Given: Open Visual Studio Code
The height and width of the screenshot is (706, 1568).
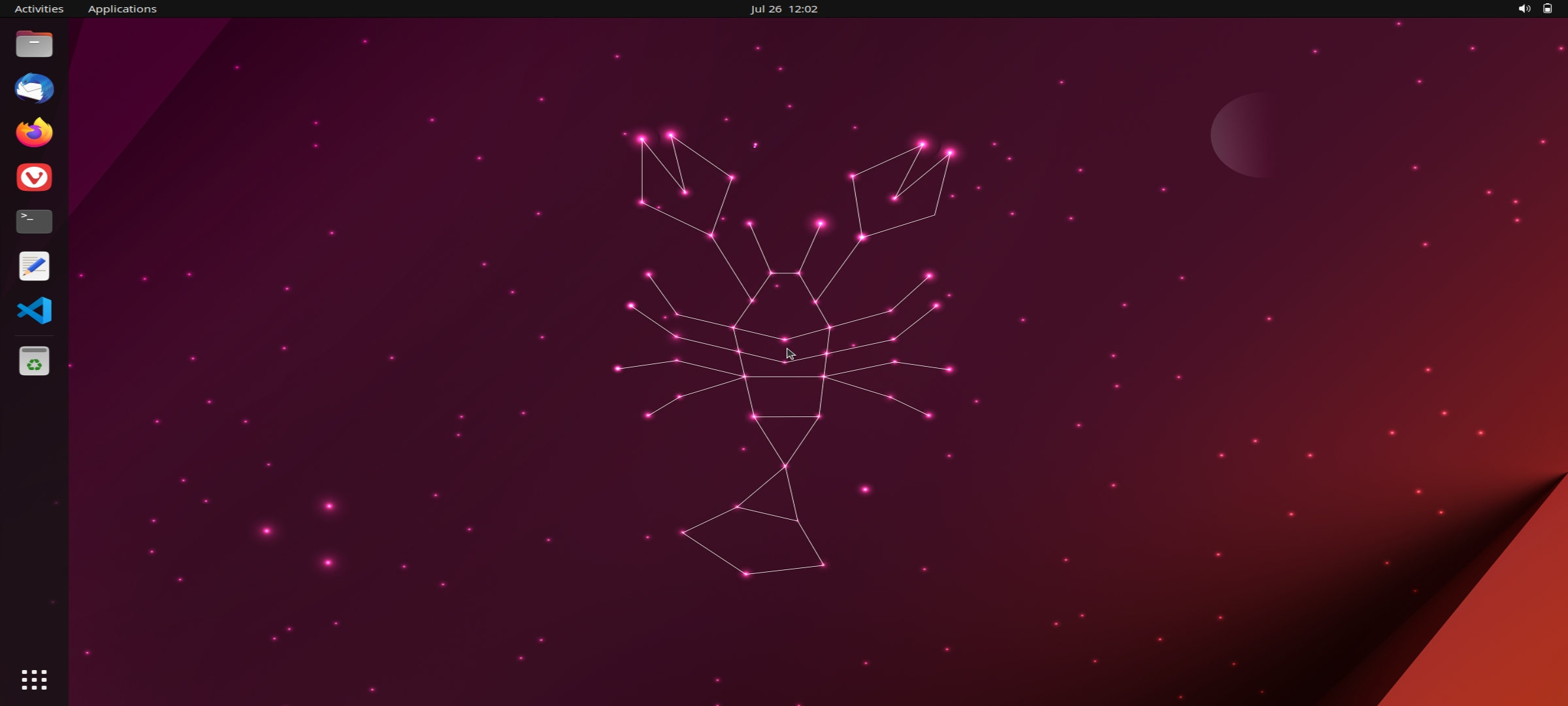Looking at the screenshot, I should 34,311.
